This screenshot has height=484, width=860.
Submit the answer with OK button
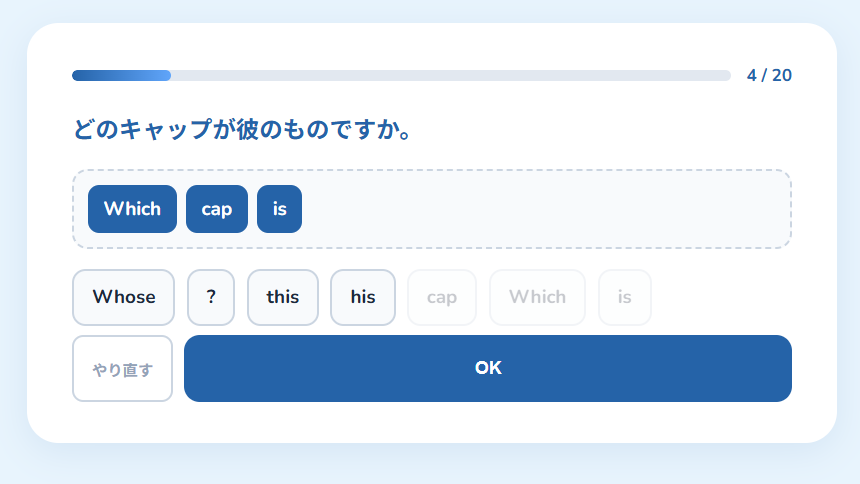(488, 368)
